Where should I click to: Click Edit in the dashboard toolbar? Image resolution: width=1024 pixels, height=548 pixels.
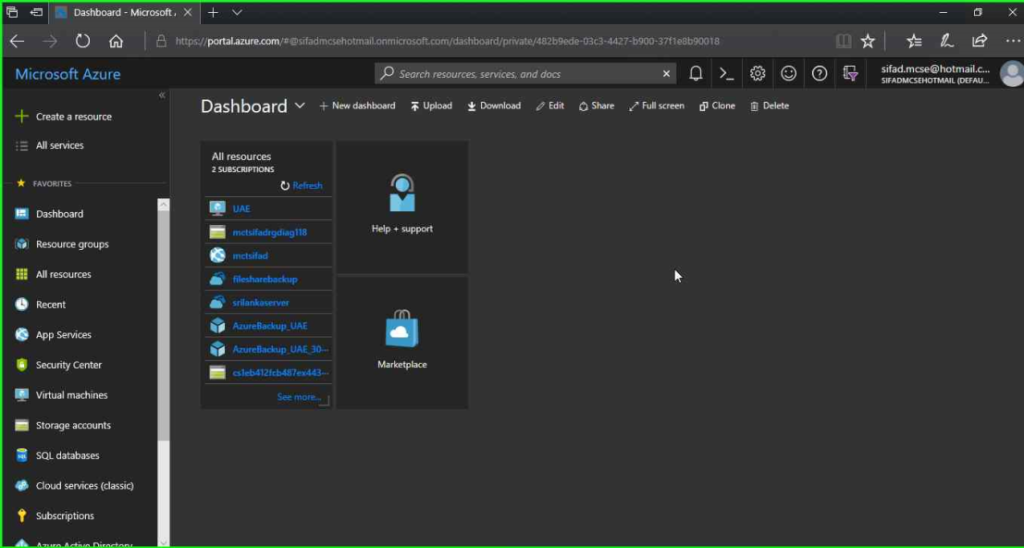tap(550, 106)
